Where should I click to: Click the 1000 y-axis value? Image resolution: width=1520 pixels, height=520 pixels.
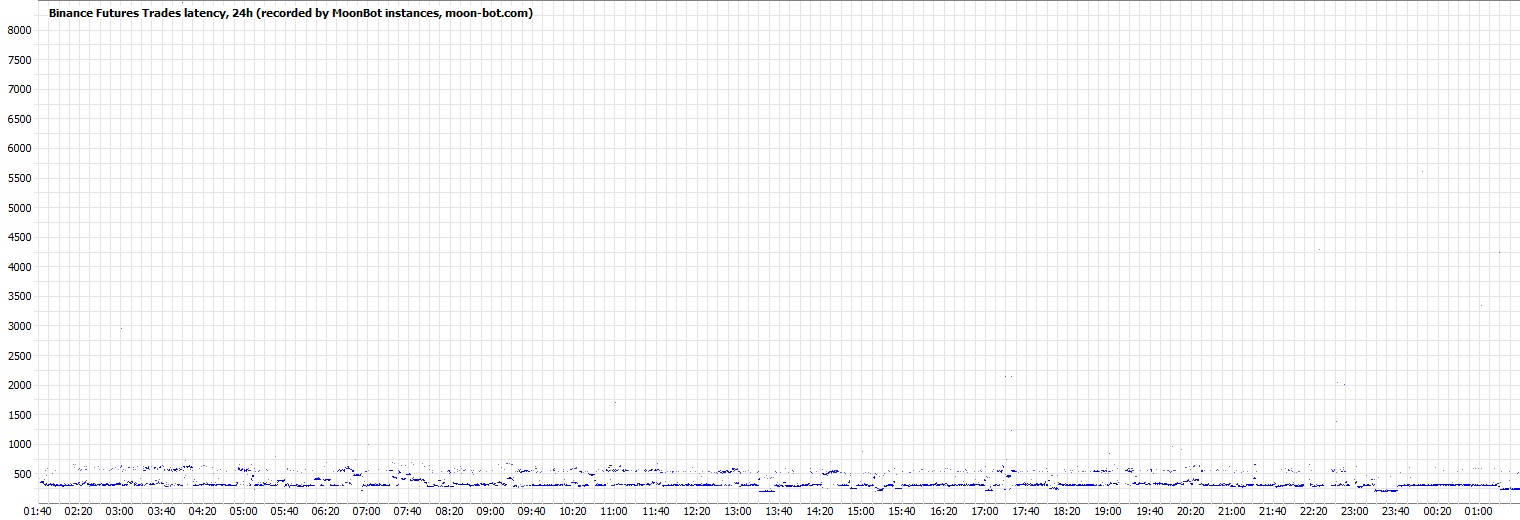tap(20, 444)
